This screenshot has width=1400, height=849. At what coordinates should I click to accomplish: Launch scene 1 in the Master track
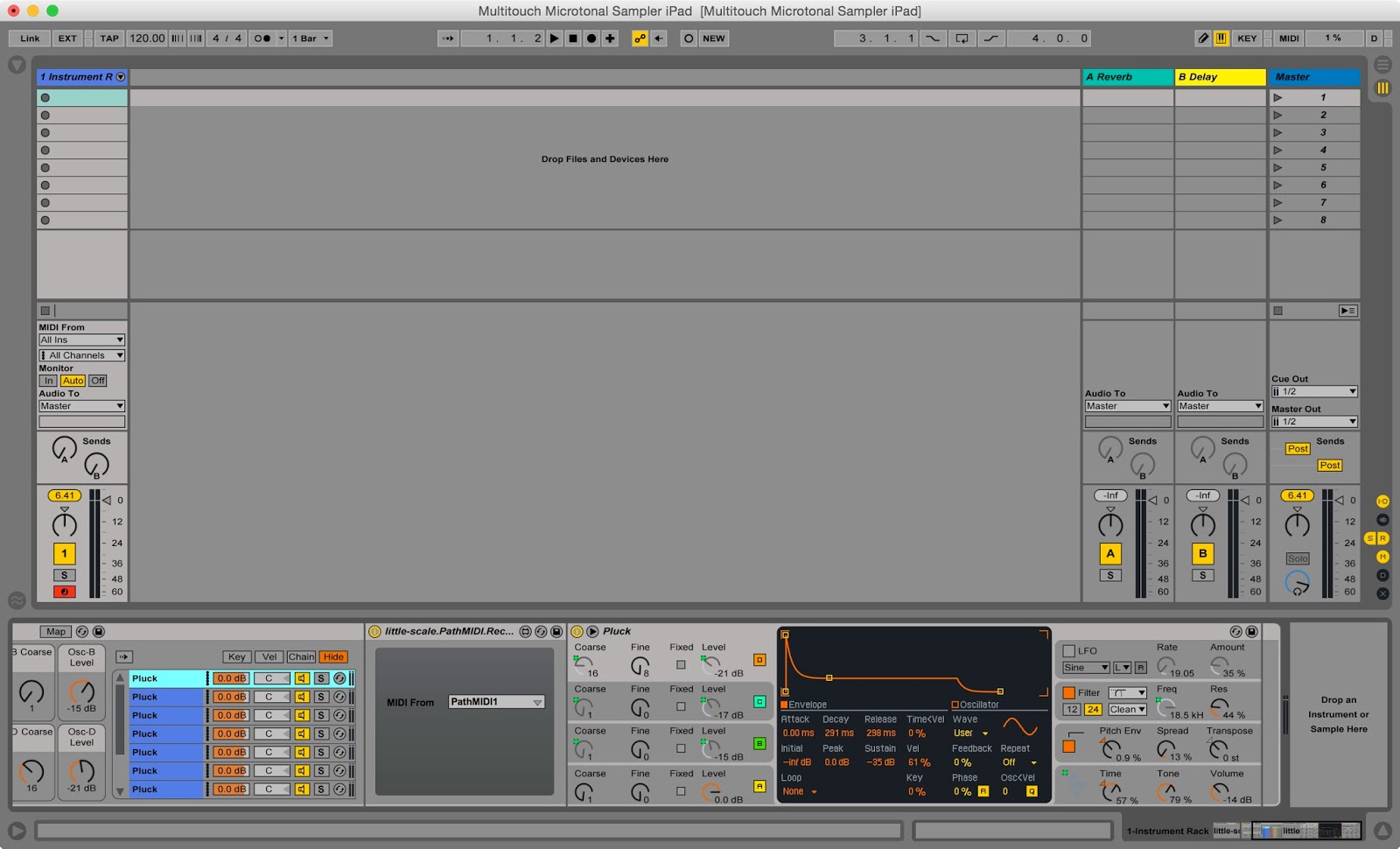click(x=1277, y=98)
